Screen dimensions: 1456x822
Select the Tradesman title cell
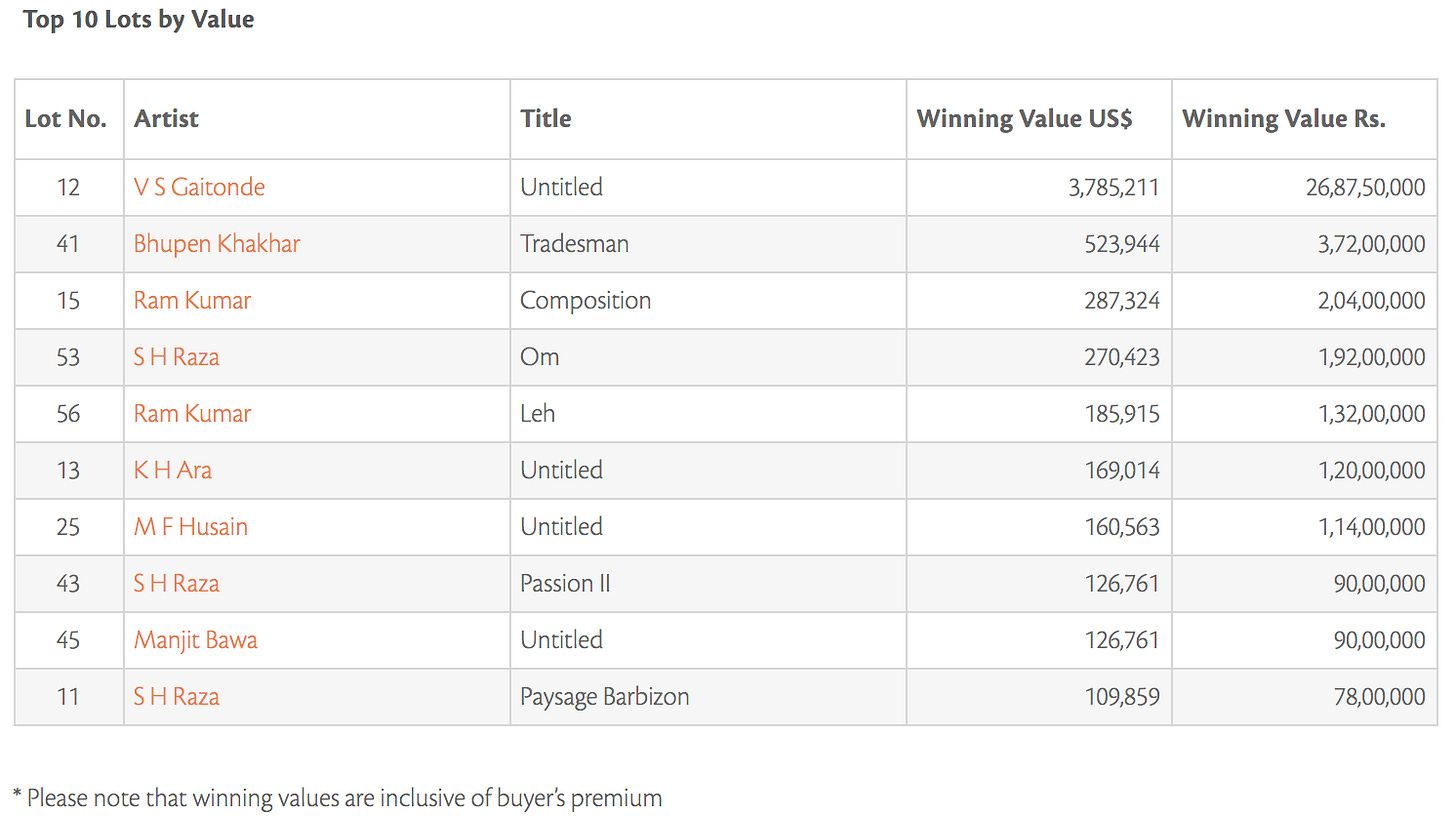708,244
